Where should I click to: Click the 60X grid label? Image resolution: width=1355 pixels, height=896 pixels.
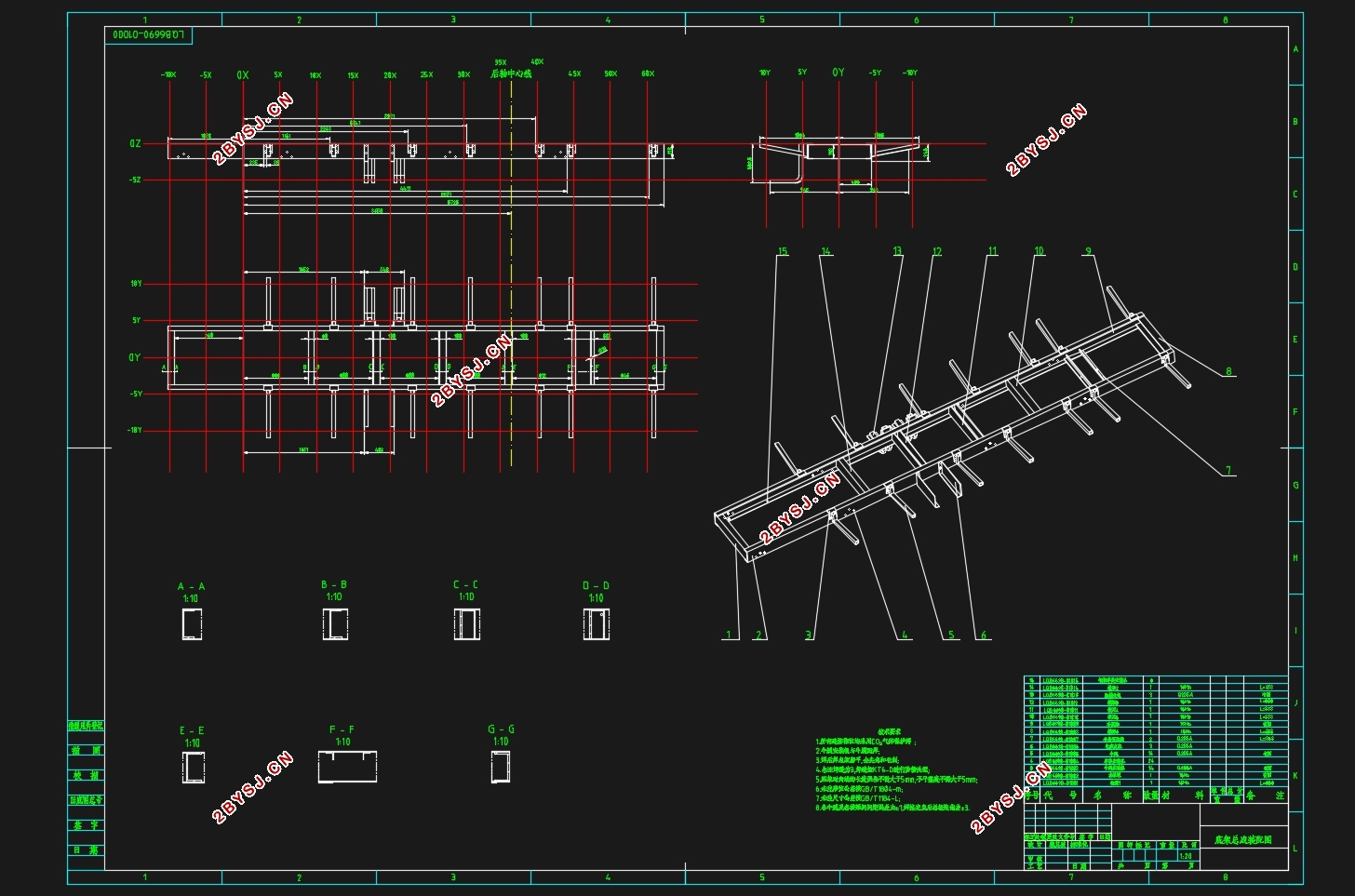point(648,74)
